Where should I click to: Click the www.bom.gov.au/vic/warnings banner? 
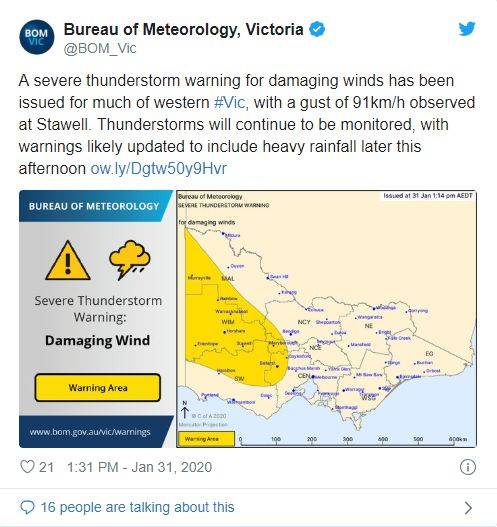pos(90,432)
